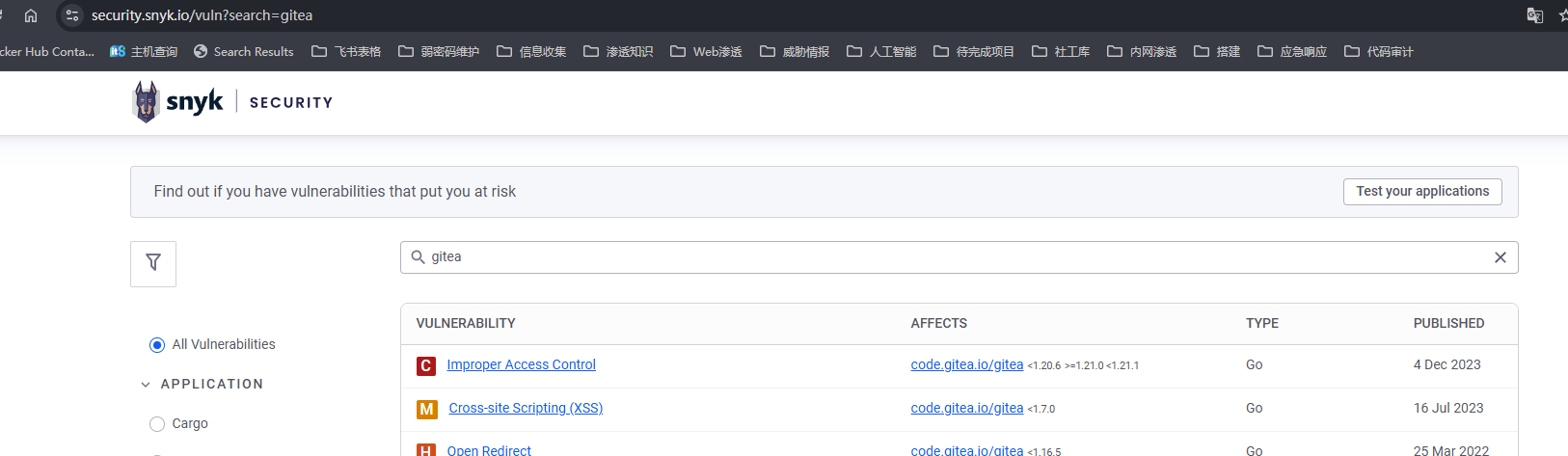This screenshot has width=1568, height=456.
Task: Open the 信息收集 bookmark folder
Action: 531,51
